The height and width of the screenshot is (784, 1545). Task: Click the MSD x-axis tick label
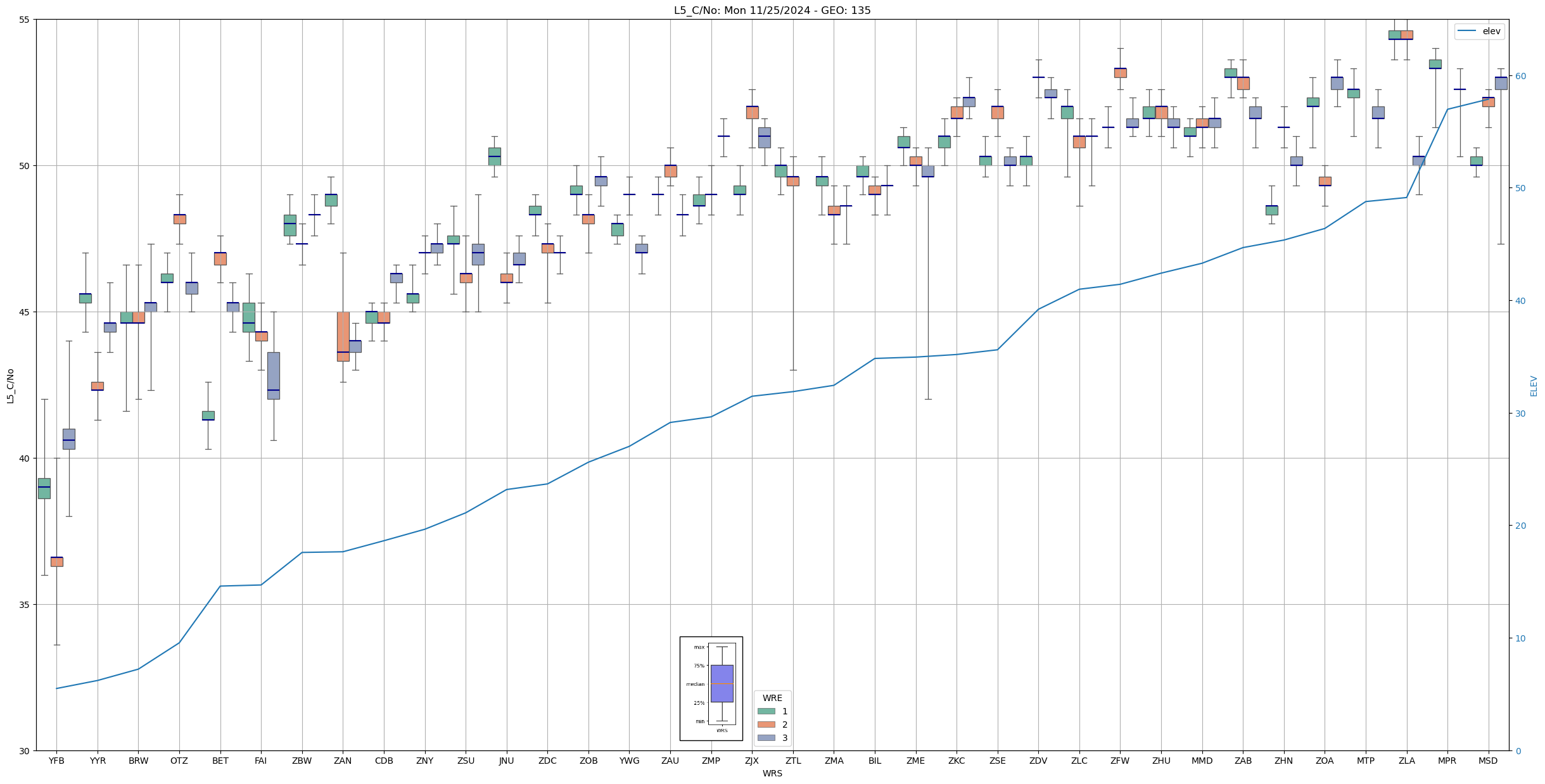tap(1488, 761)
